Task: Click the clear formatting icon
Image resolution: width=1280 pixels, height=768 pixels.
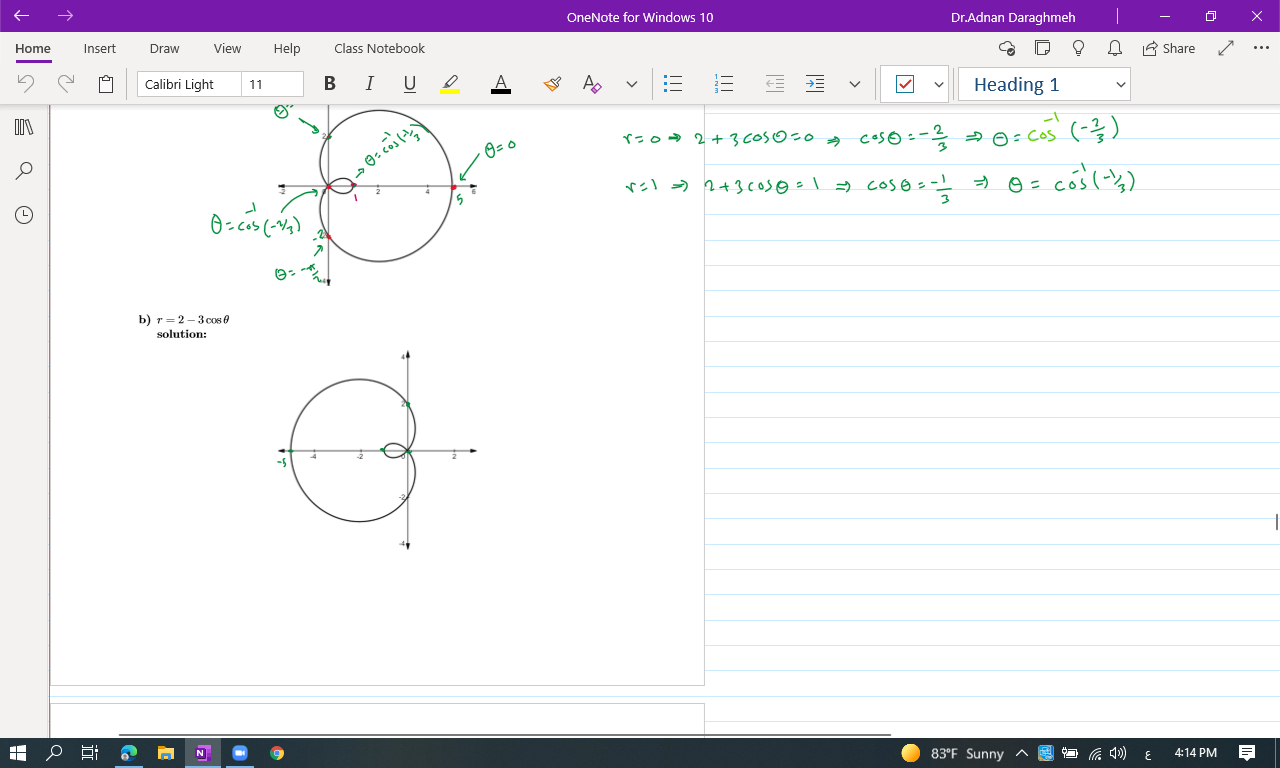Action: tap(592, 84)
